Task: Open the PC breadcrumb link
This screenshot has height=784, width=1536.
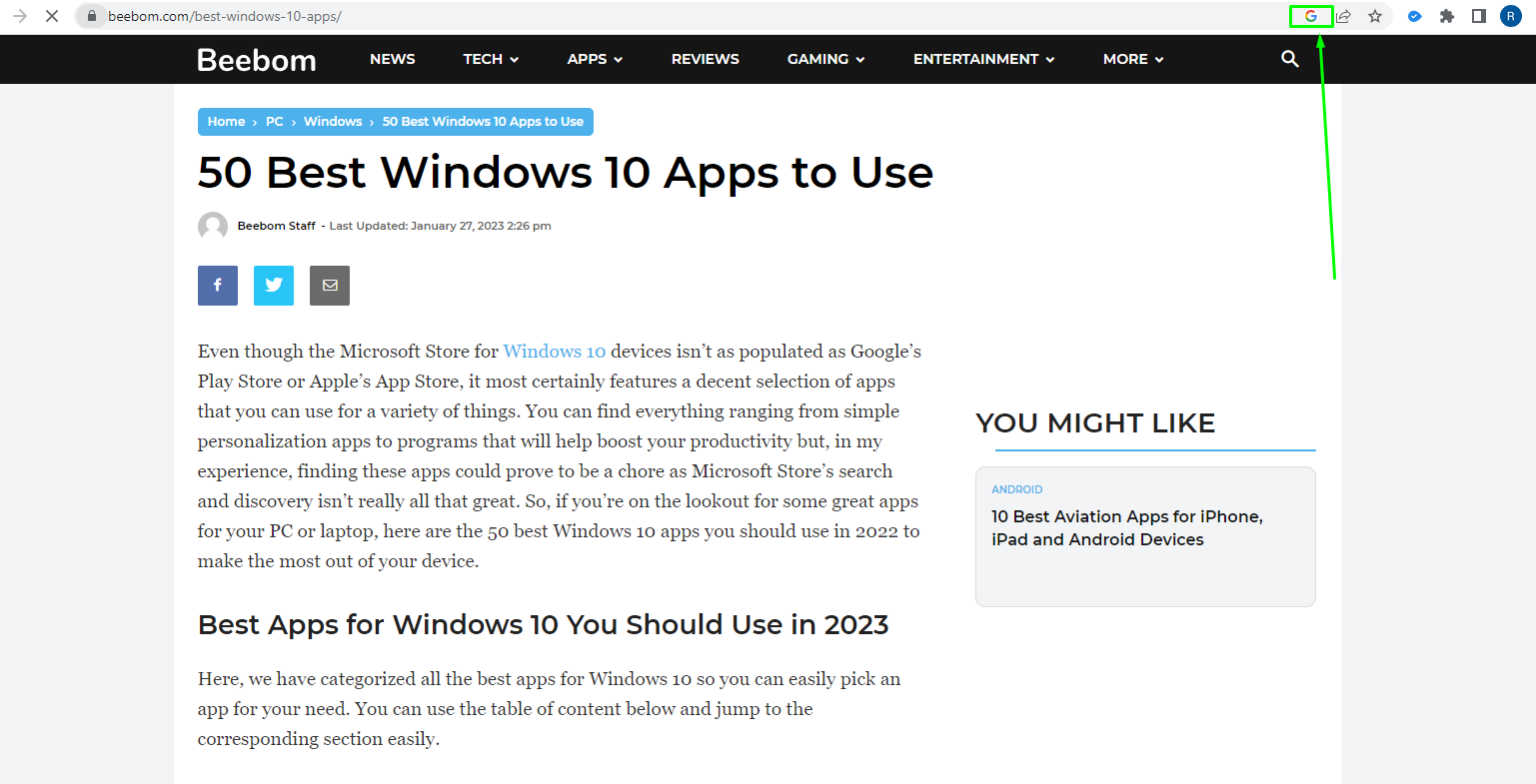Action: click(275, 122)
